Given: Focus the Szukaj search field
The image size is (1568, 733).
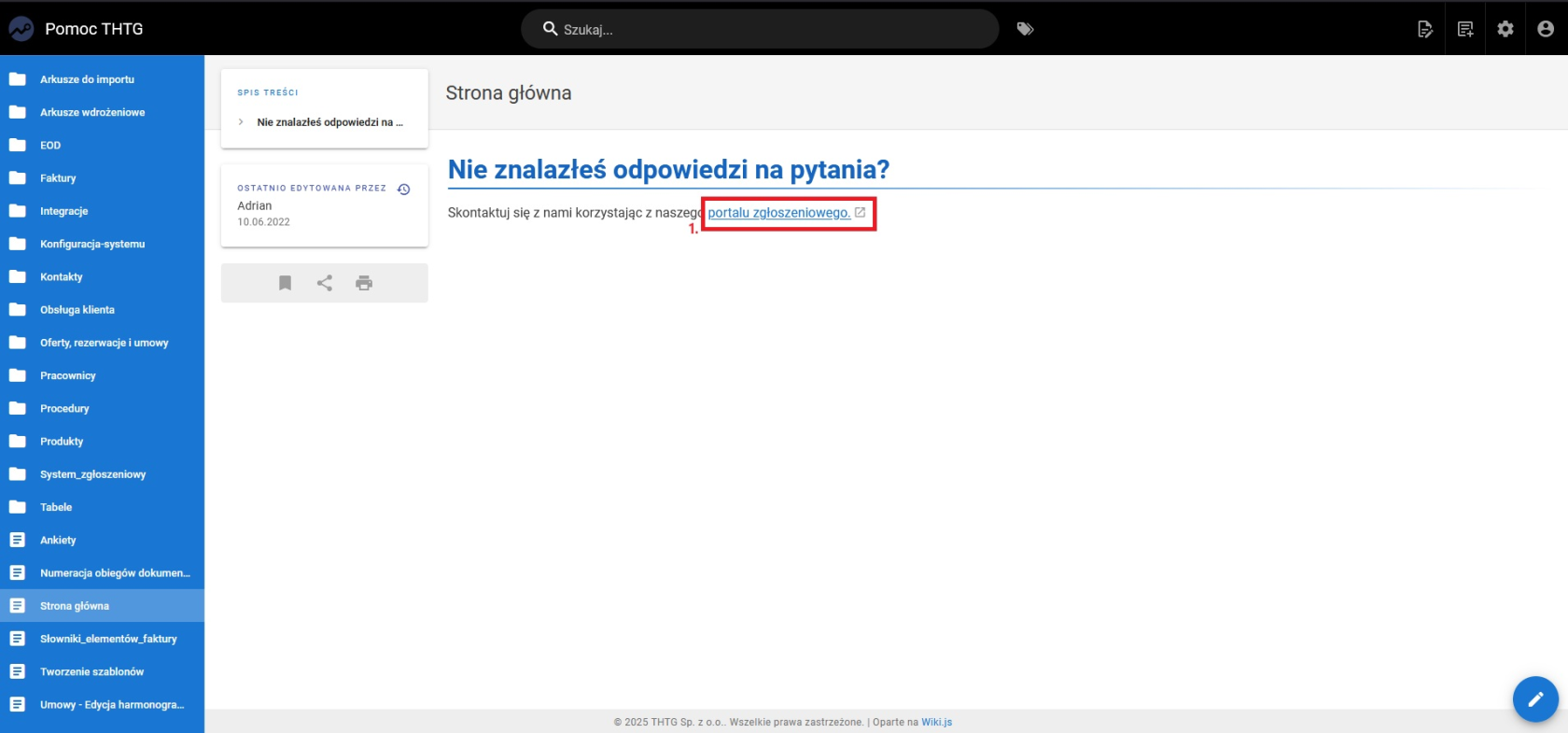Looking at the screenshot, I should click(760, 29).
